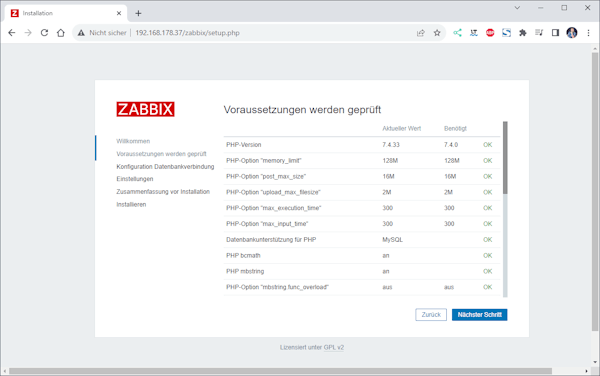Toggle the browser side panel icon
Screen dimensions: 600x376
coord(555,33)
